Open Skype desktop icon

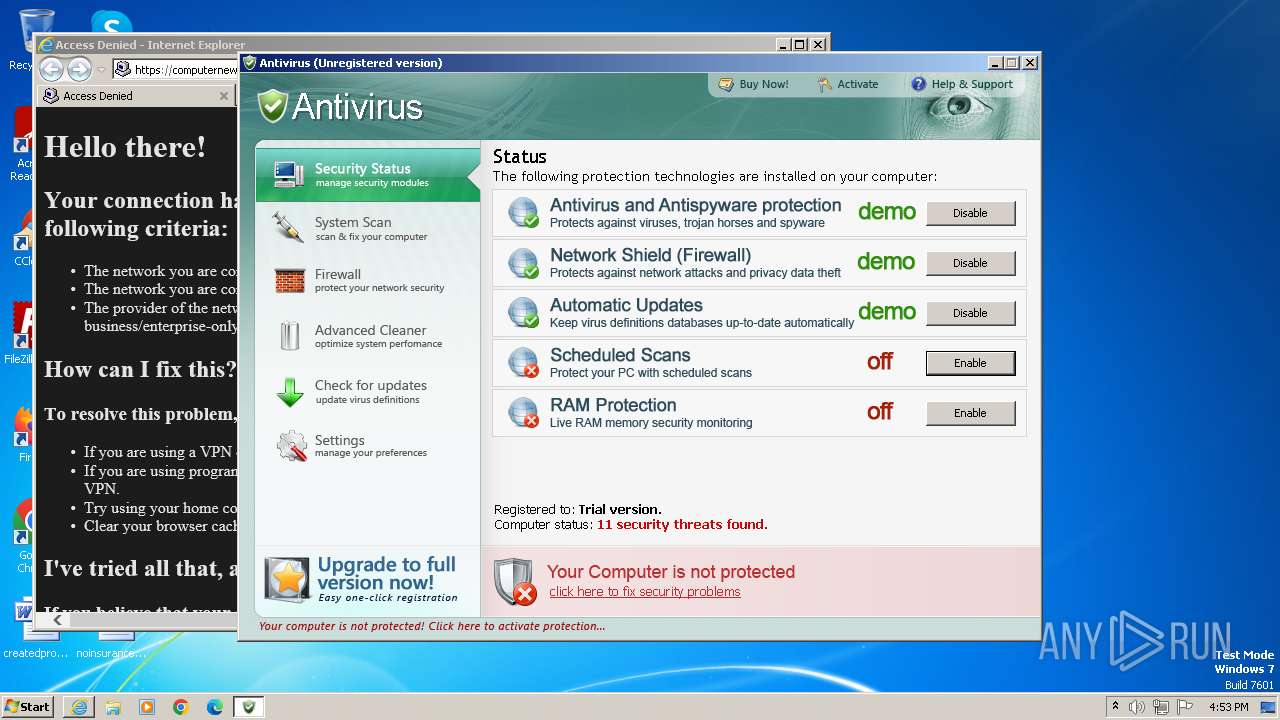click(111, 24)
